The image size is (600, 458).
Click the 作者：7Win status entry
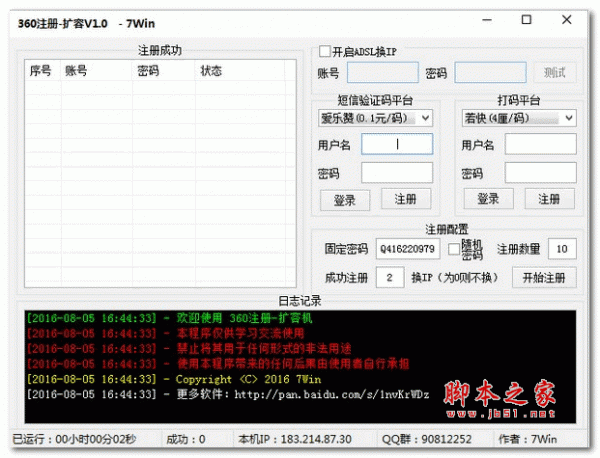pos(527,439)
